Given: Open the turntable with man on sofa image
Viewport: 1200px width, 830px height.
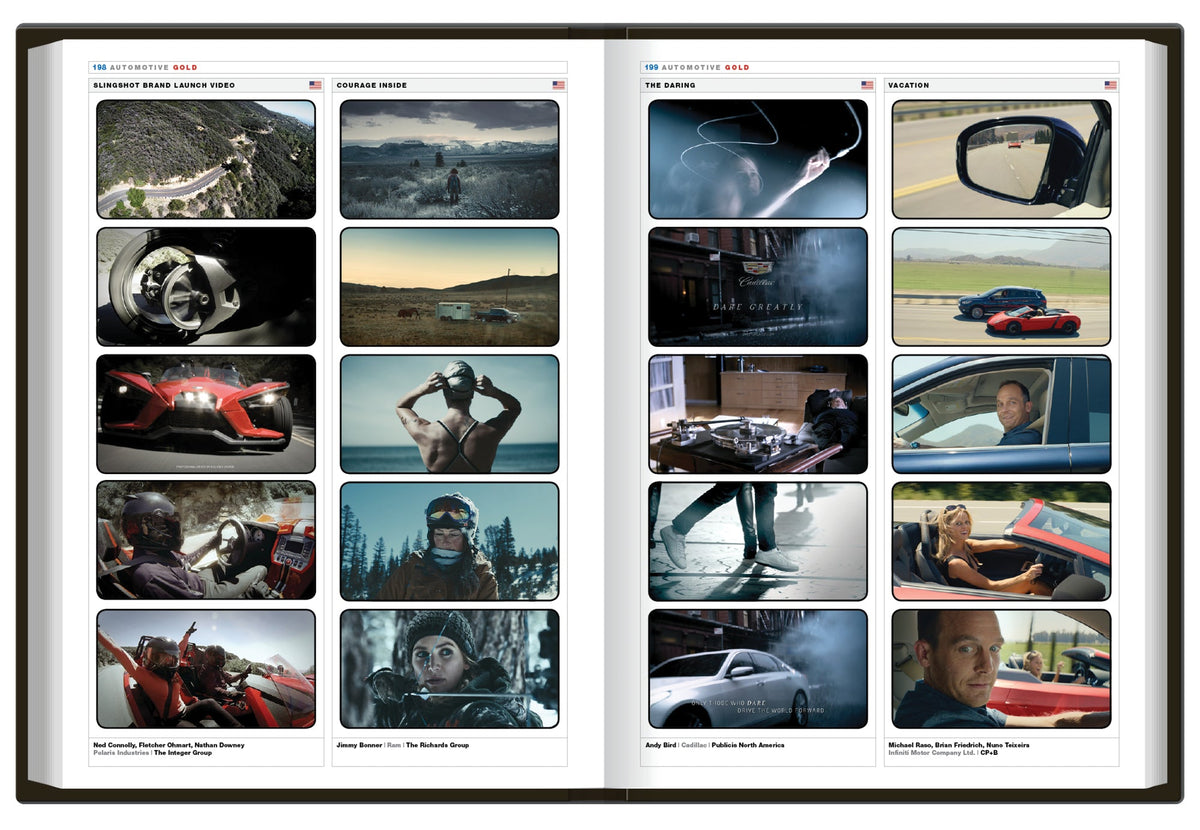Looking at the screenshot, I should point(758,413).
